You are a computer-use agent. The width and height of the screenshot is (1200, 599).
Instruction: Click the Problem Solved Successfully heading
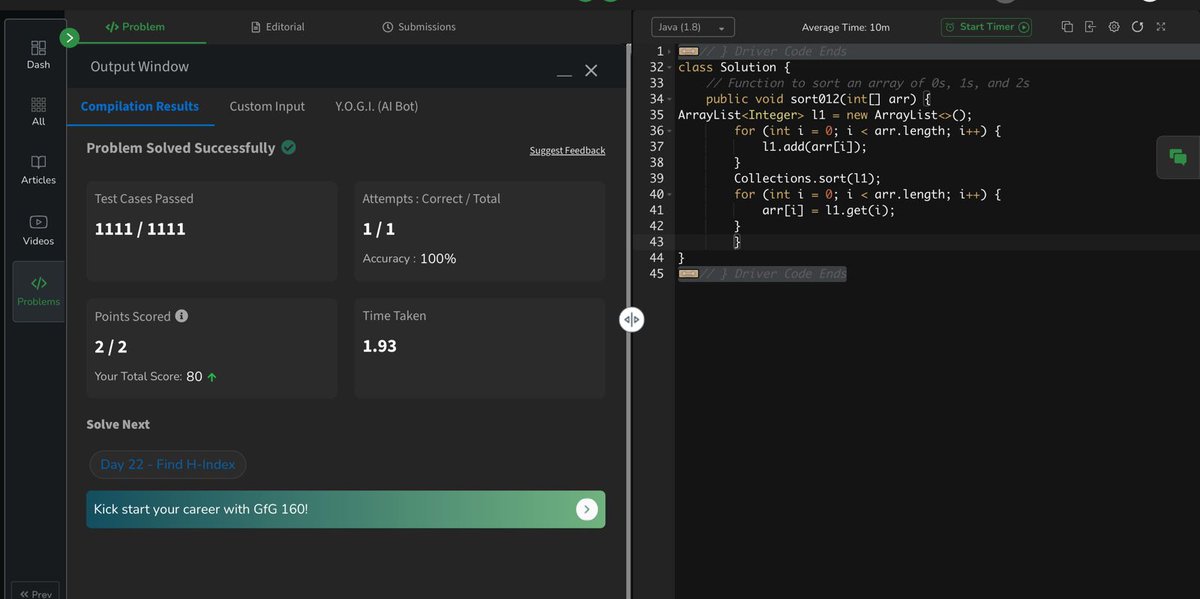[181, 147]
